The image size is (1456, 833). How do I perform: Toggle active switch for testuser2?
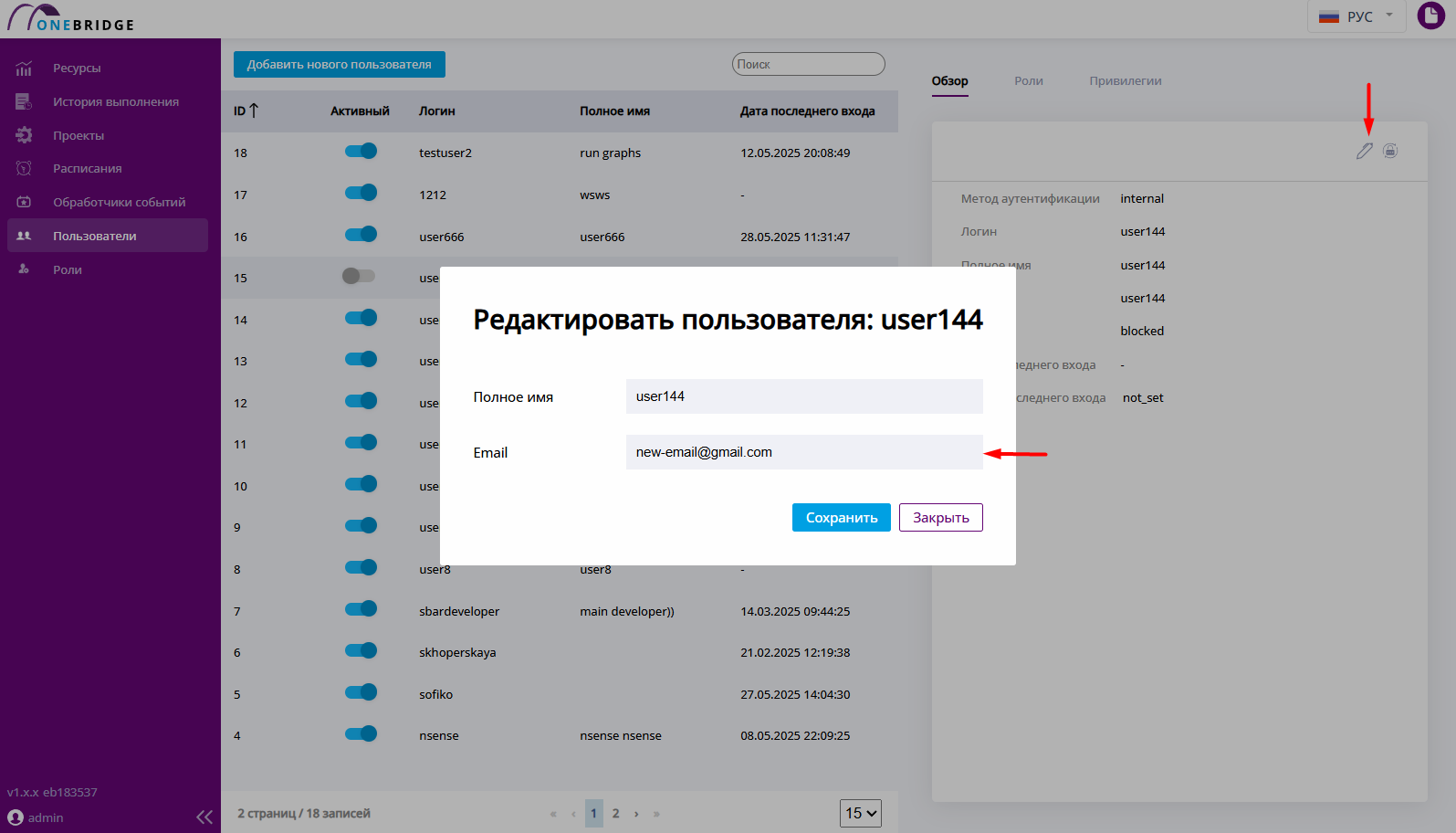coord(361,152)
